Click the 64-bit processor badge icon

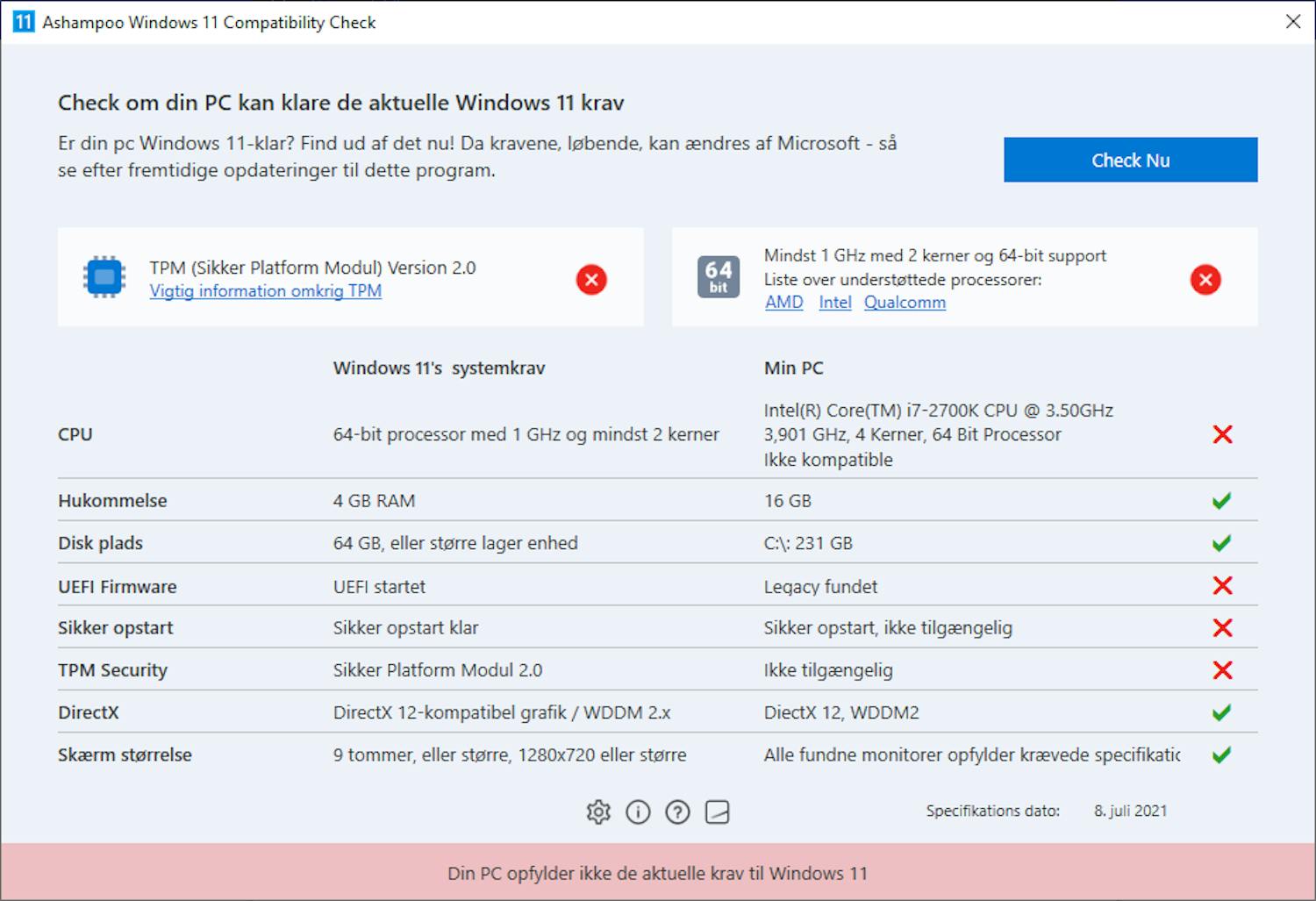point(719,276)
